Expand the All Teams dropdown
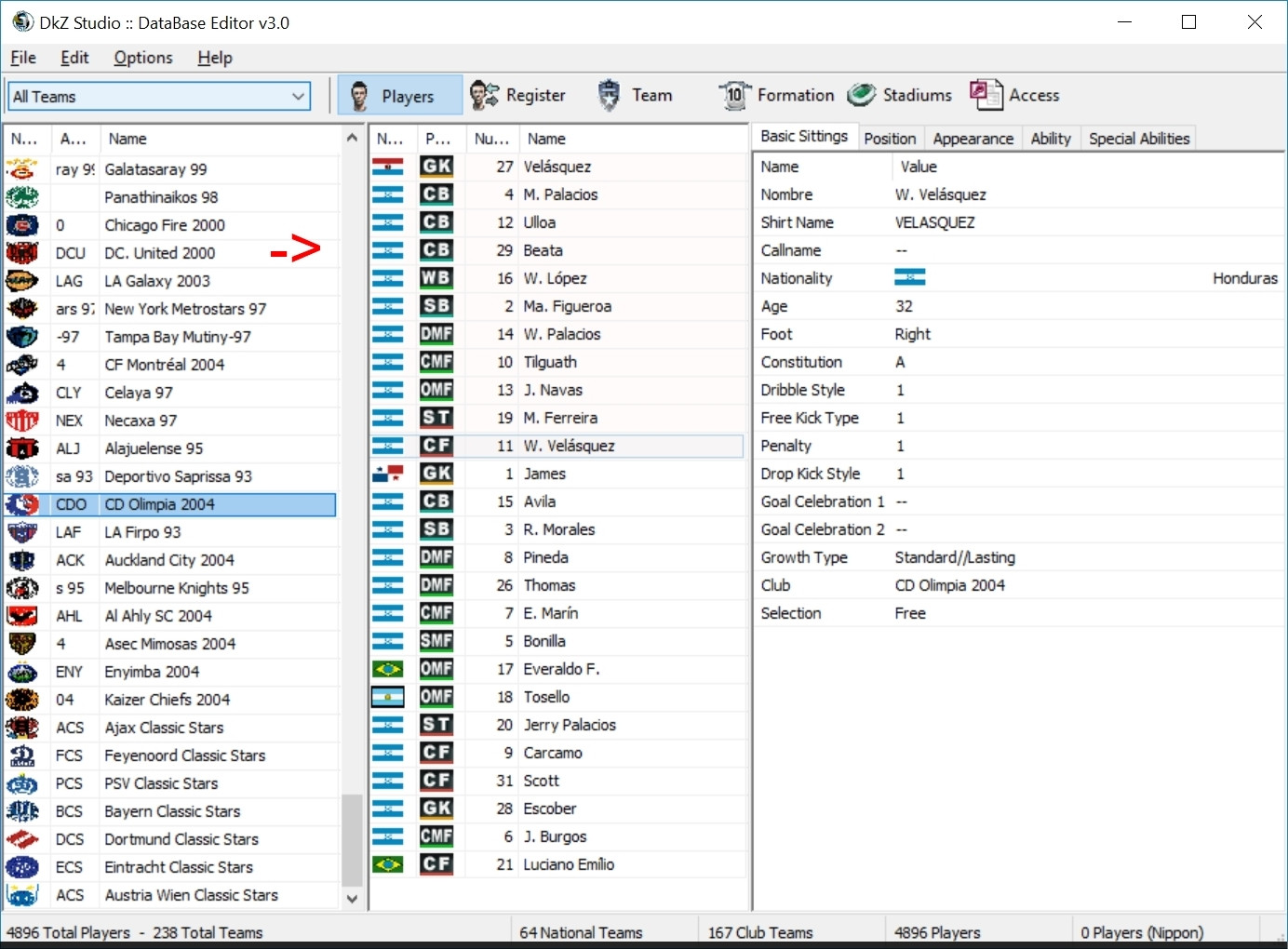1288x949 pixels. pos(299,96)
